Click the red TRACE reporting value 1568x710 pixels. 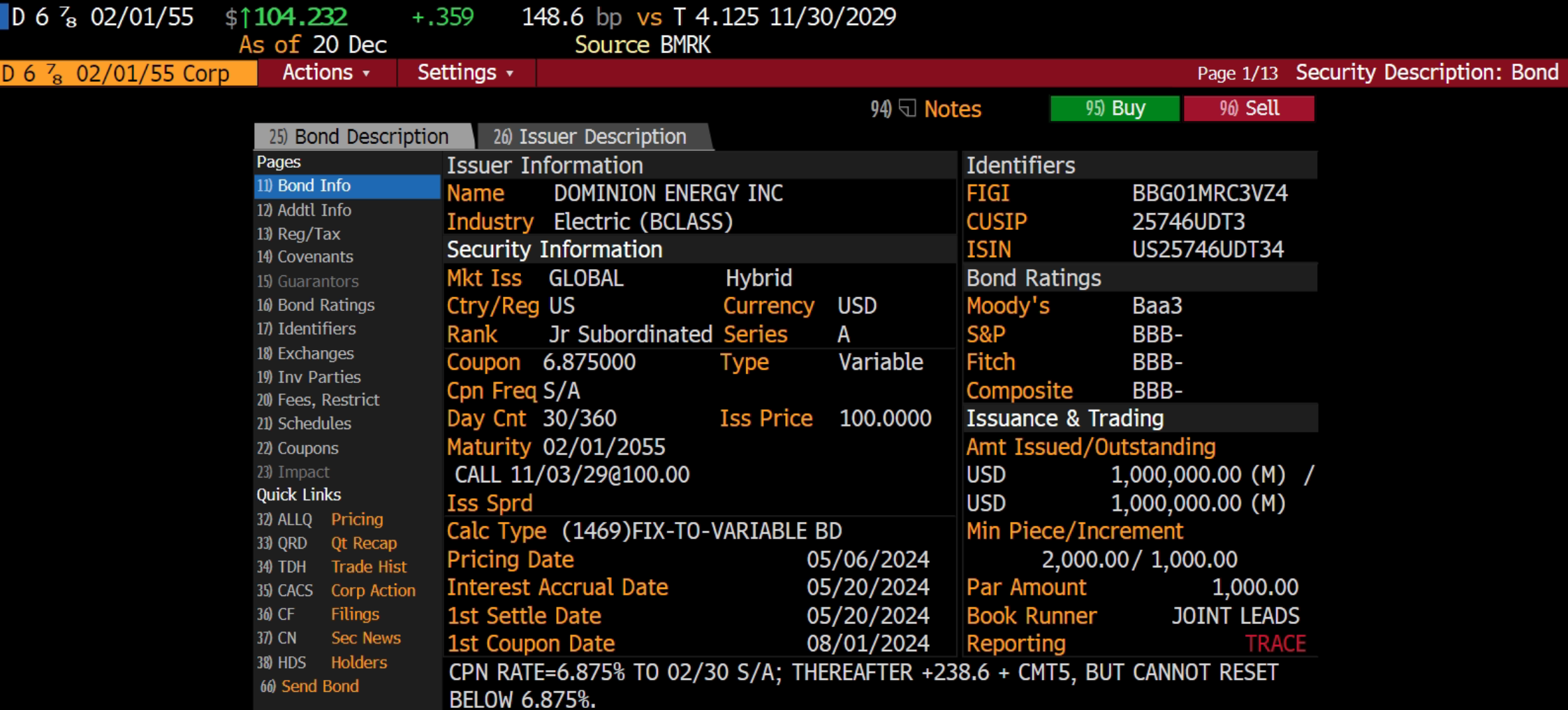pyautogui.click(x=1275, y=644)
